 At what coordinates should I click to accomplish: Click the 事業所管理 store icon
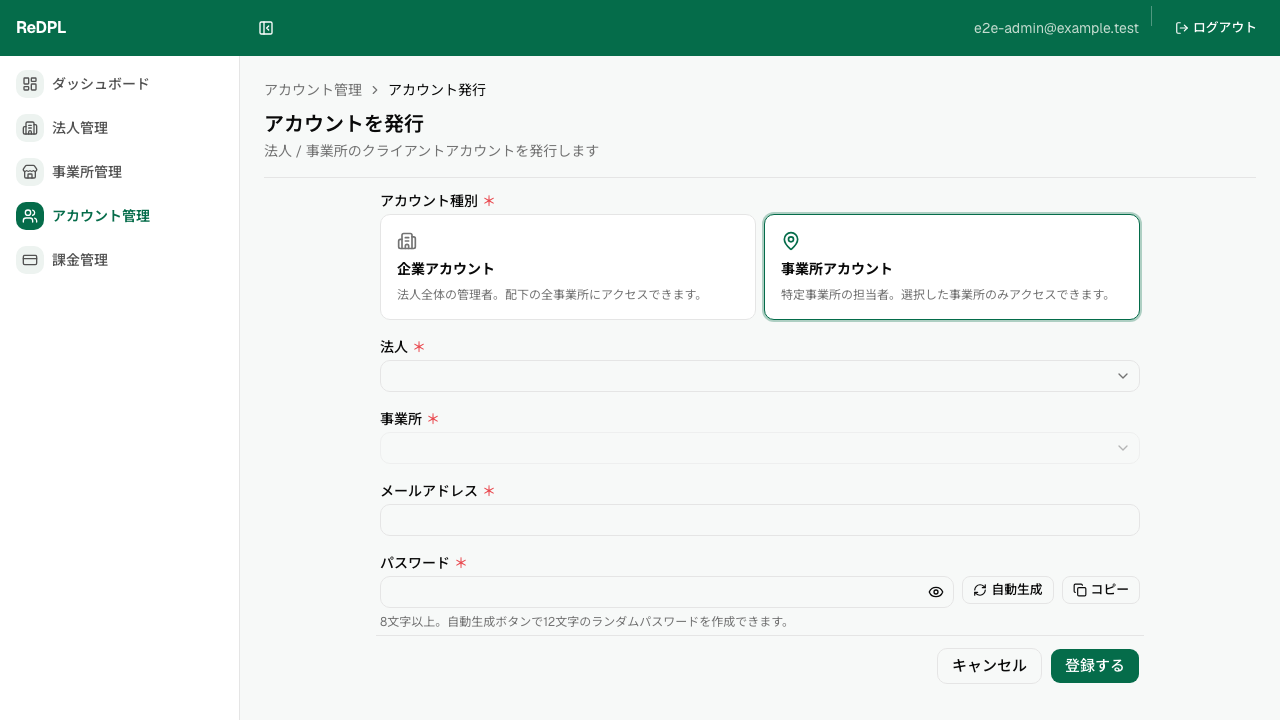click(30, 172)
